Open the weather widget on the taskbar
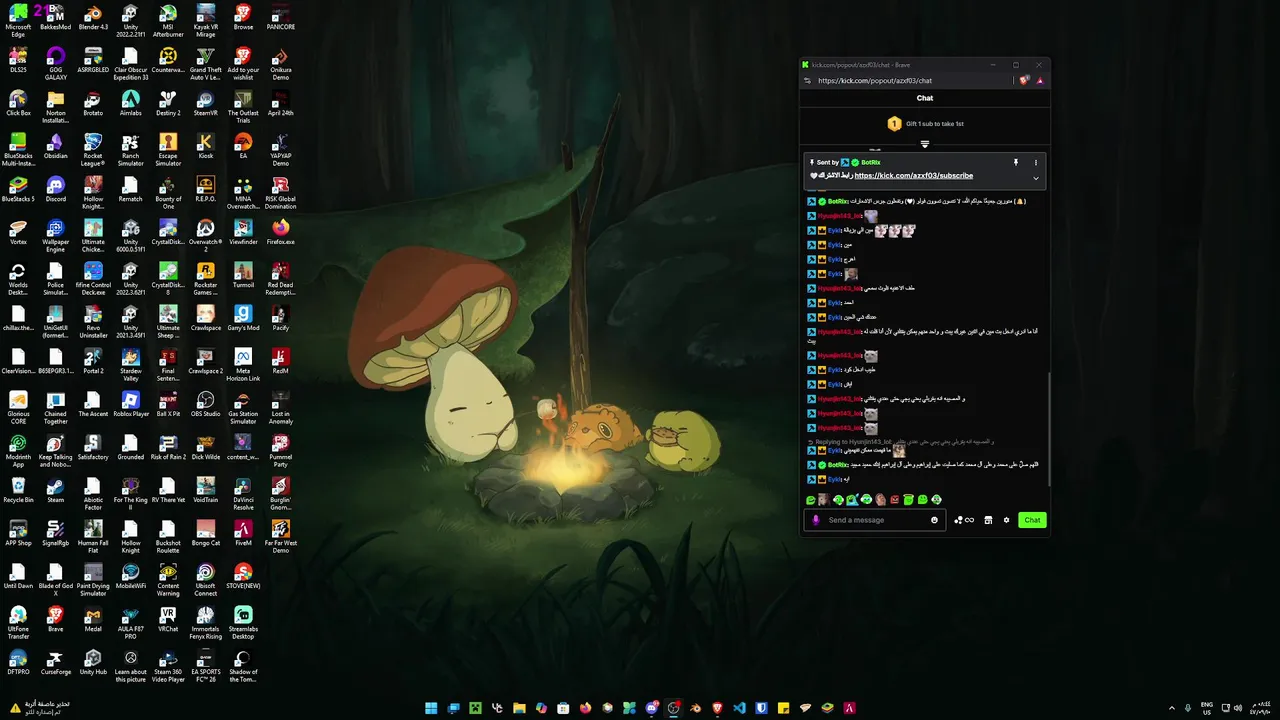The image size is (1280, 720). pos(38,708)
